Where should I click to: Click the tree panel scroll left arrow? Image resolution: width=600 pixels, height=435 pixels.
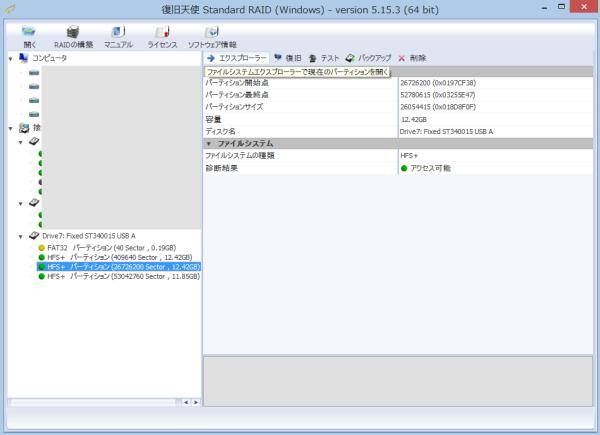184,402
